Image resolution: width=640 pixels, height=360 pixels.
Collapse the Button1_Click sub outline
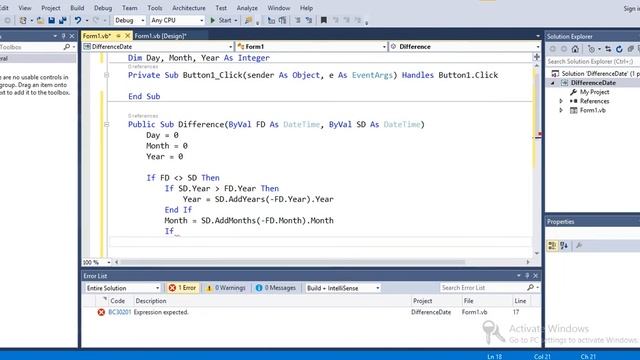(107, 75)
